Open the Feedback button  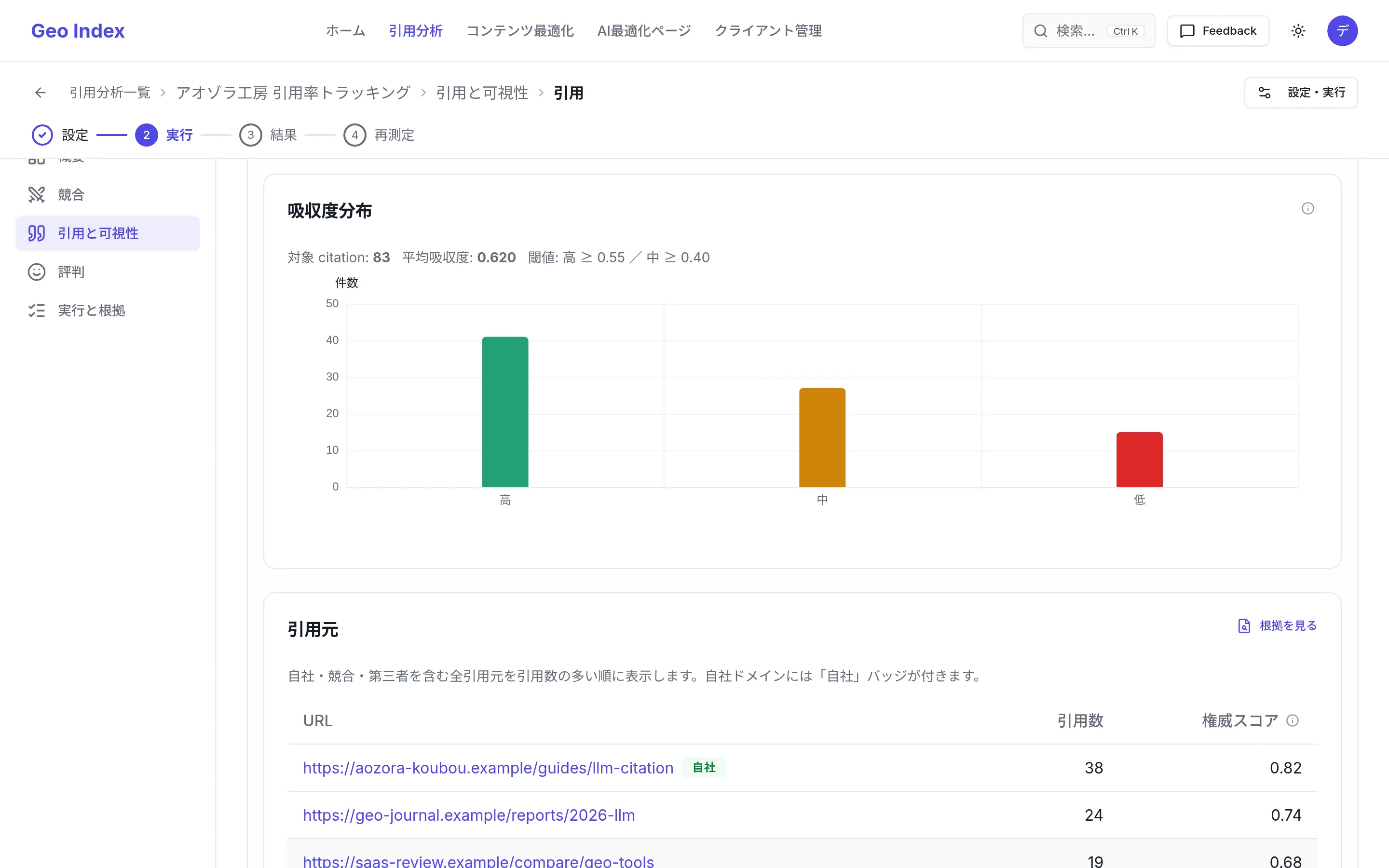[x=1217, y=30]
